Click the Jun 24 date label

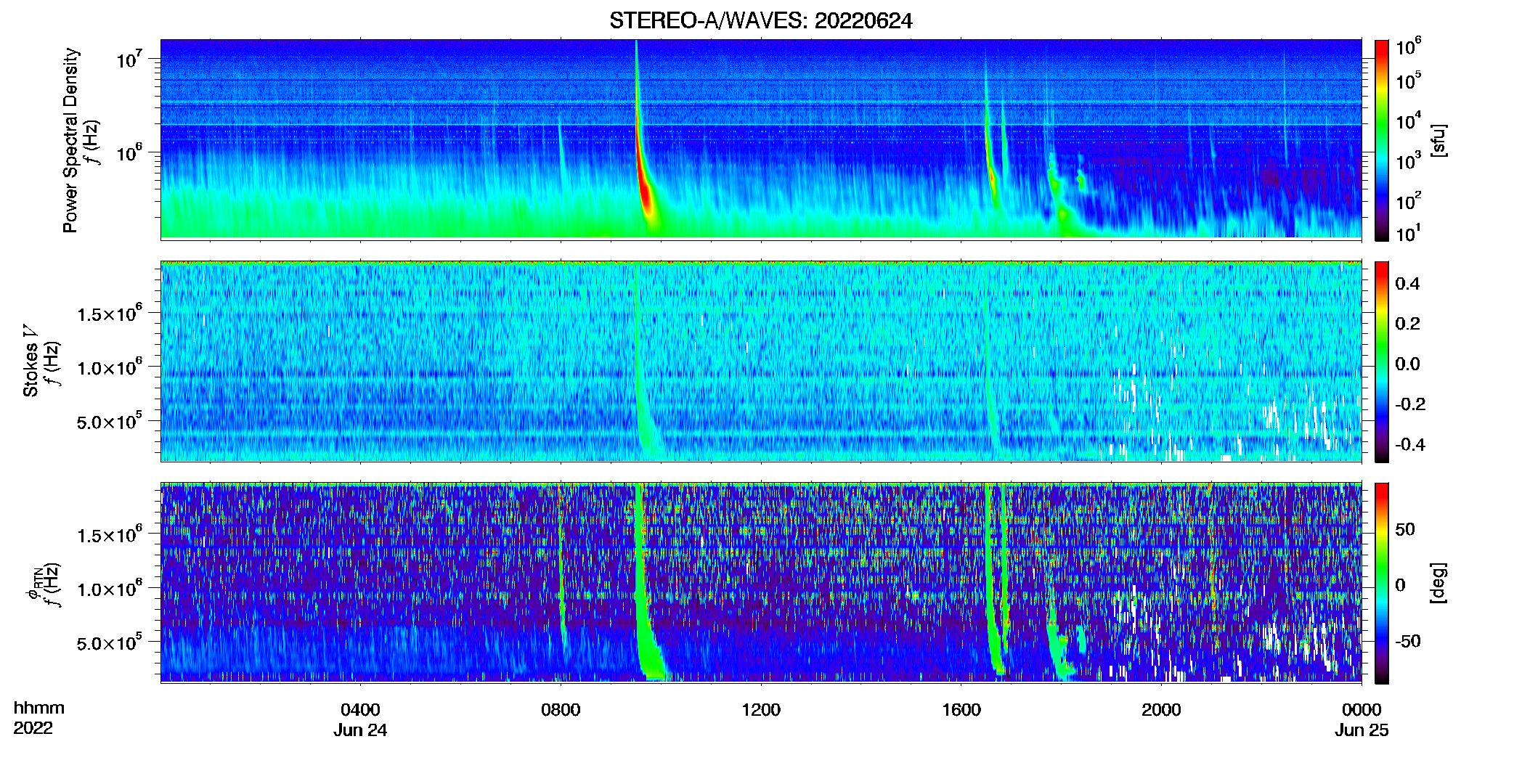360,730
